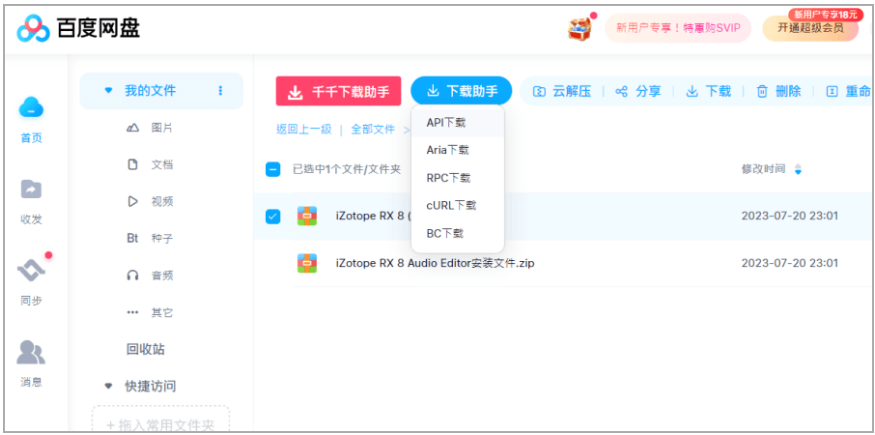Click 全部文件 breadcrumb link
Image resolution: width=875 pixels, height=435 pixels.
click(x=373, y=130)
